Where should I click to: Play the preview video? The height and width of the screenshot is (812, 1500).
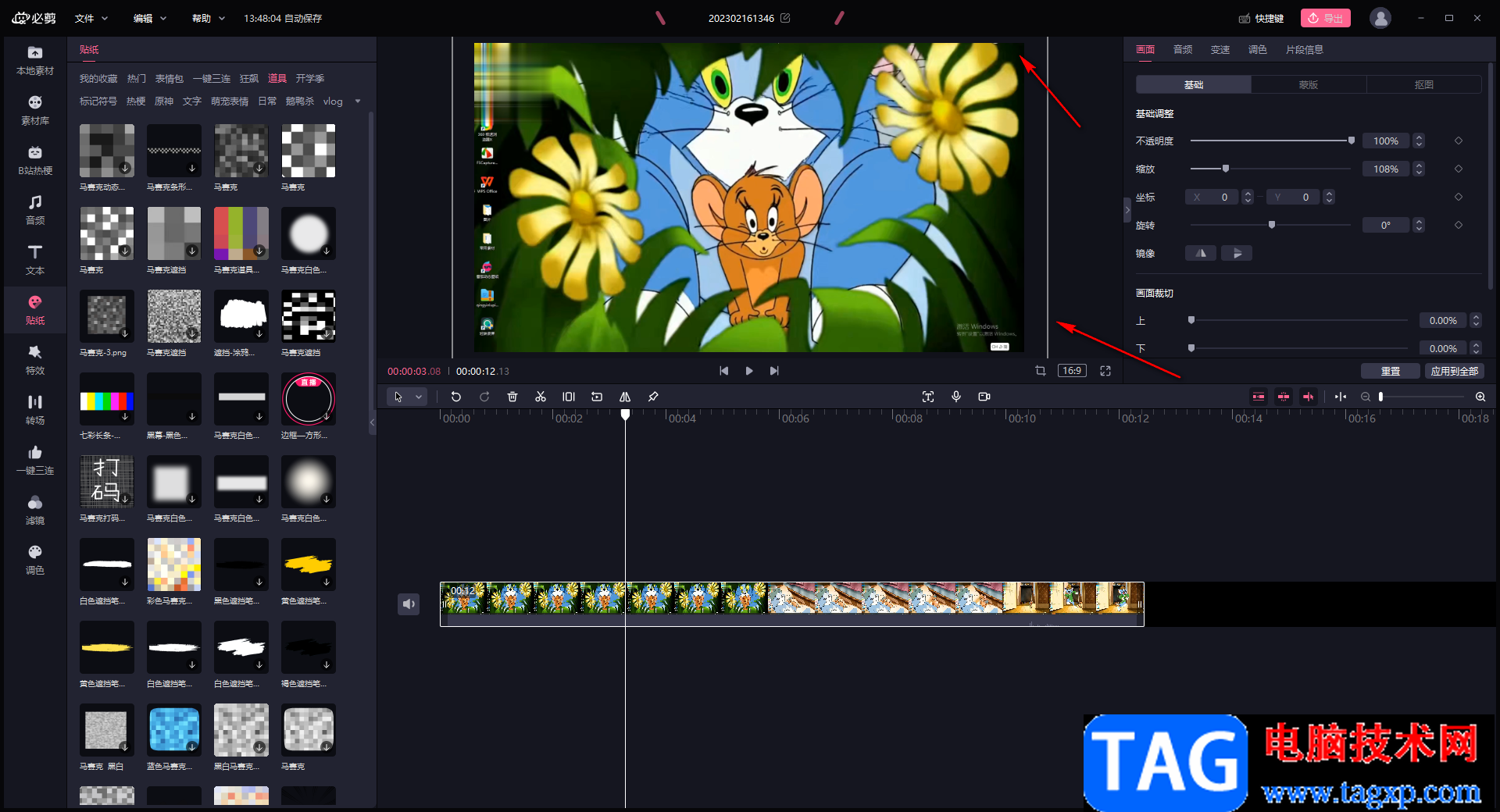749,371
